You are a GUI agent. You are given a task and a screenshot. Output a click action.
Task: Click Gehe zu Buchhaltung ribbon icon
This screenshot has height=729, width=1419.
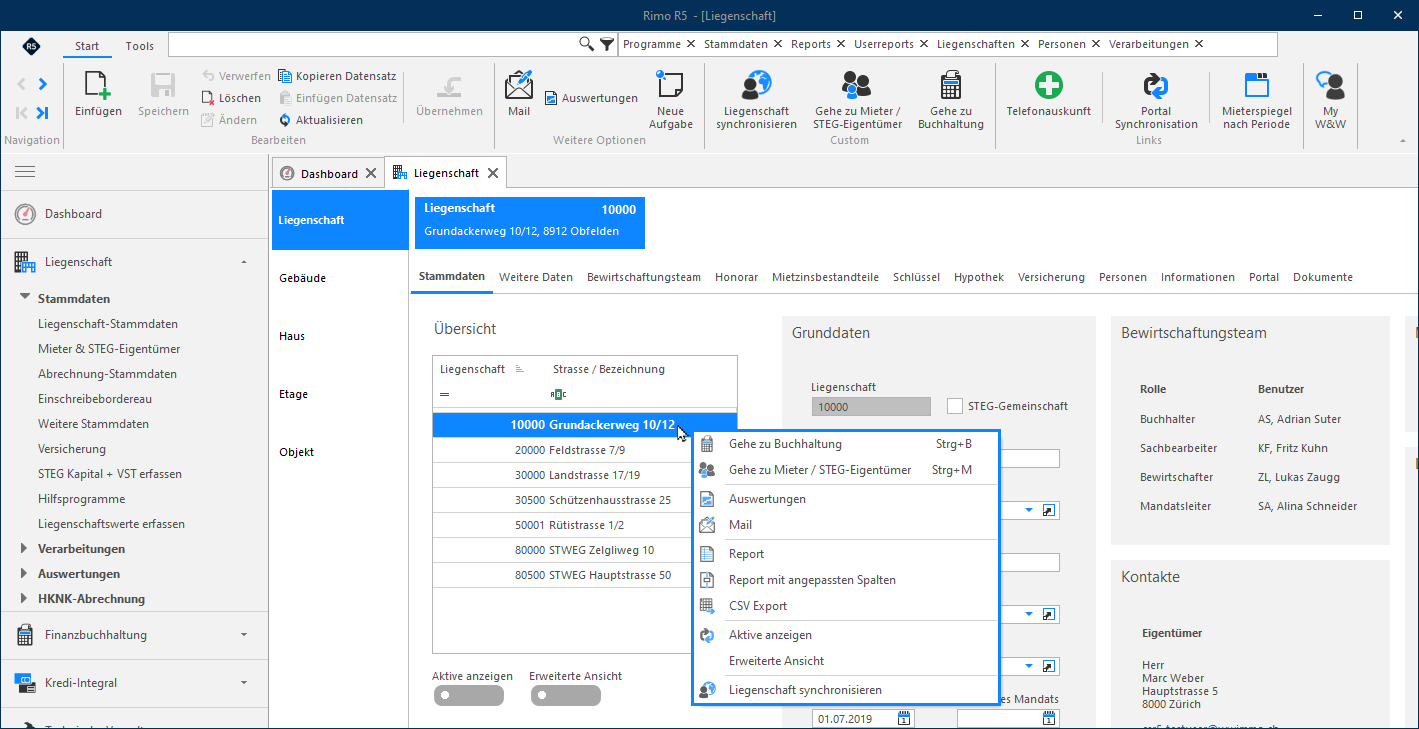[x=951, y=85]
